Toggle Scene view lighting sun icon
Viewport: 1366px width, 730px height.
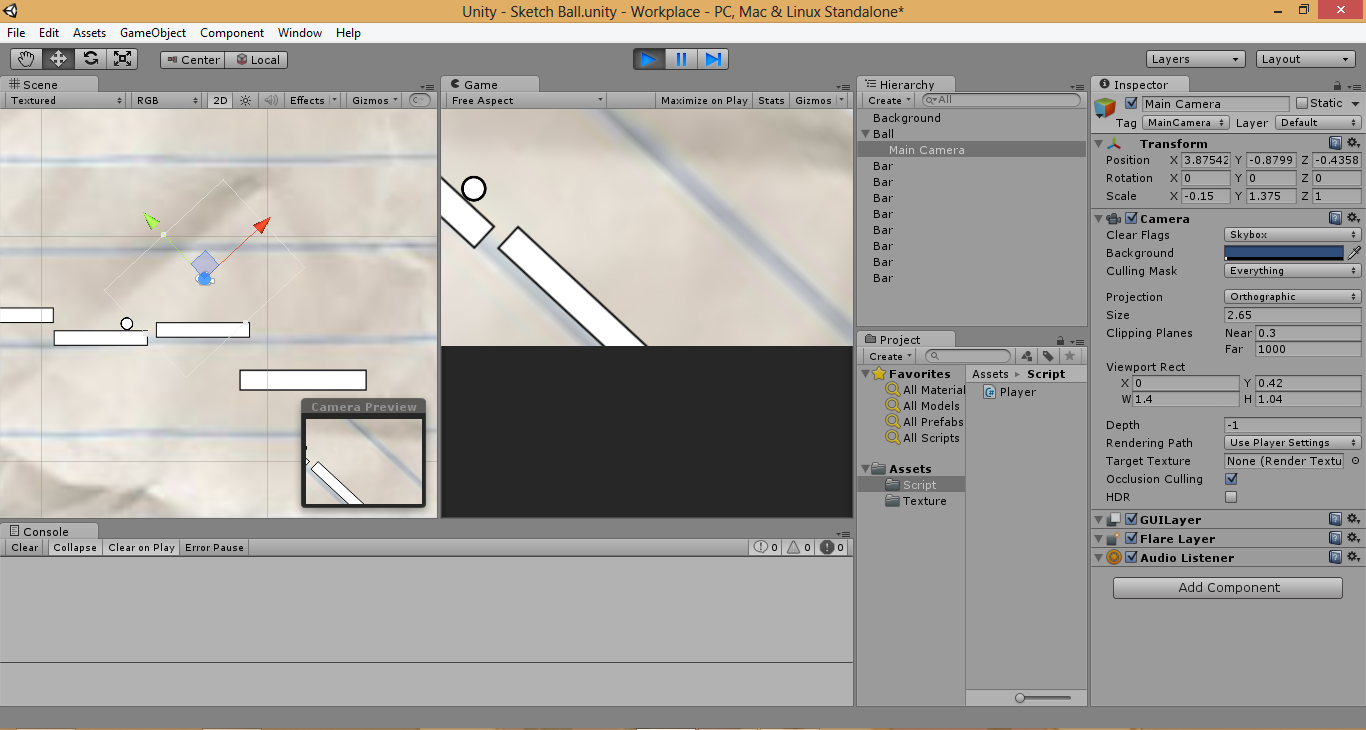(x=245, y=100)
